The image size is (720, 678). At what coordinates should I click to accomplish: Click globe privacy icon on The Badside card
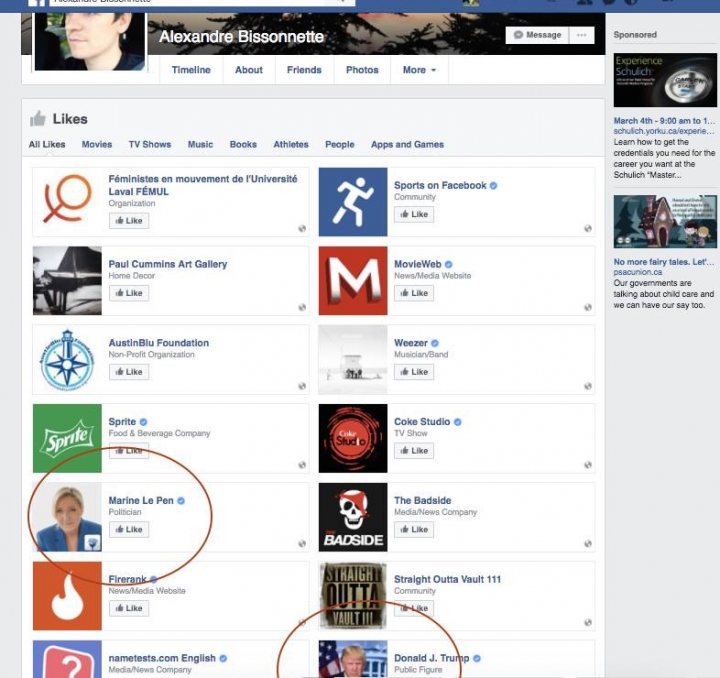point(588,544)
